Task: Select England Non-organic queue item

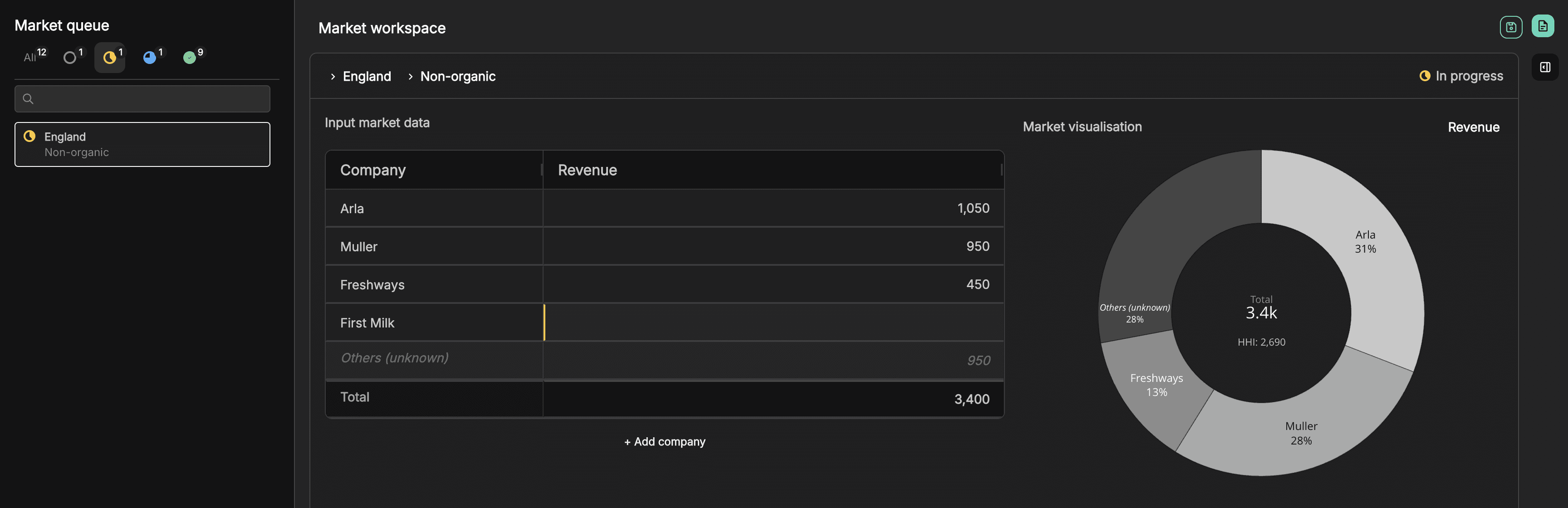Action: 142,144
